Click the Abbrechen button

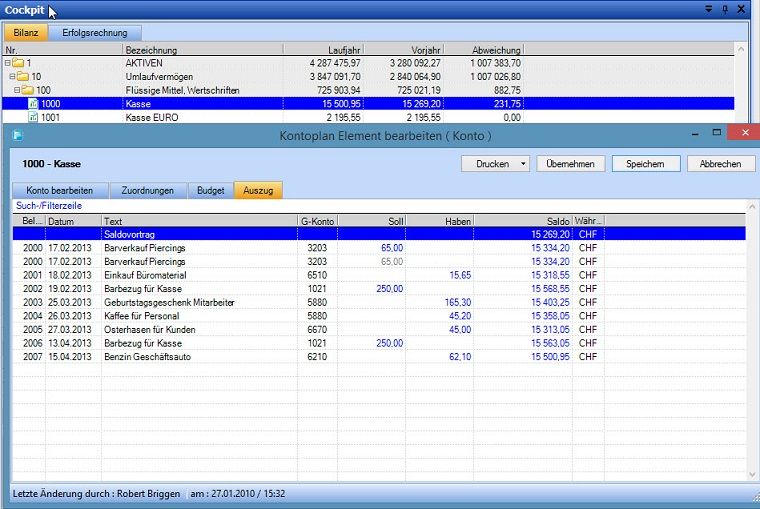tap(720, 164)
